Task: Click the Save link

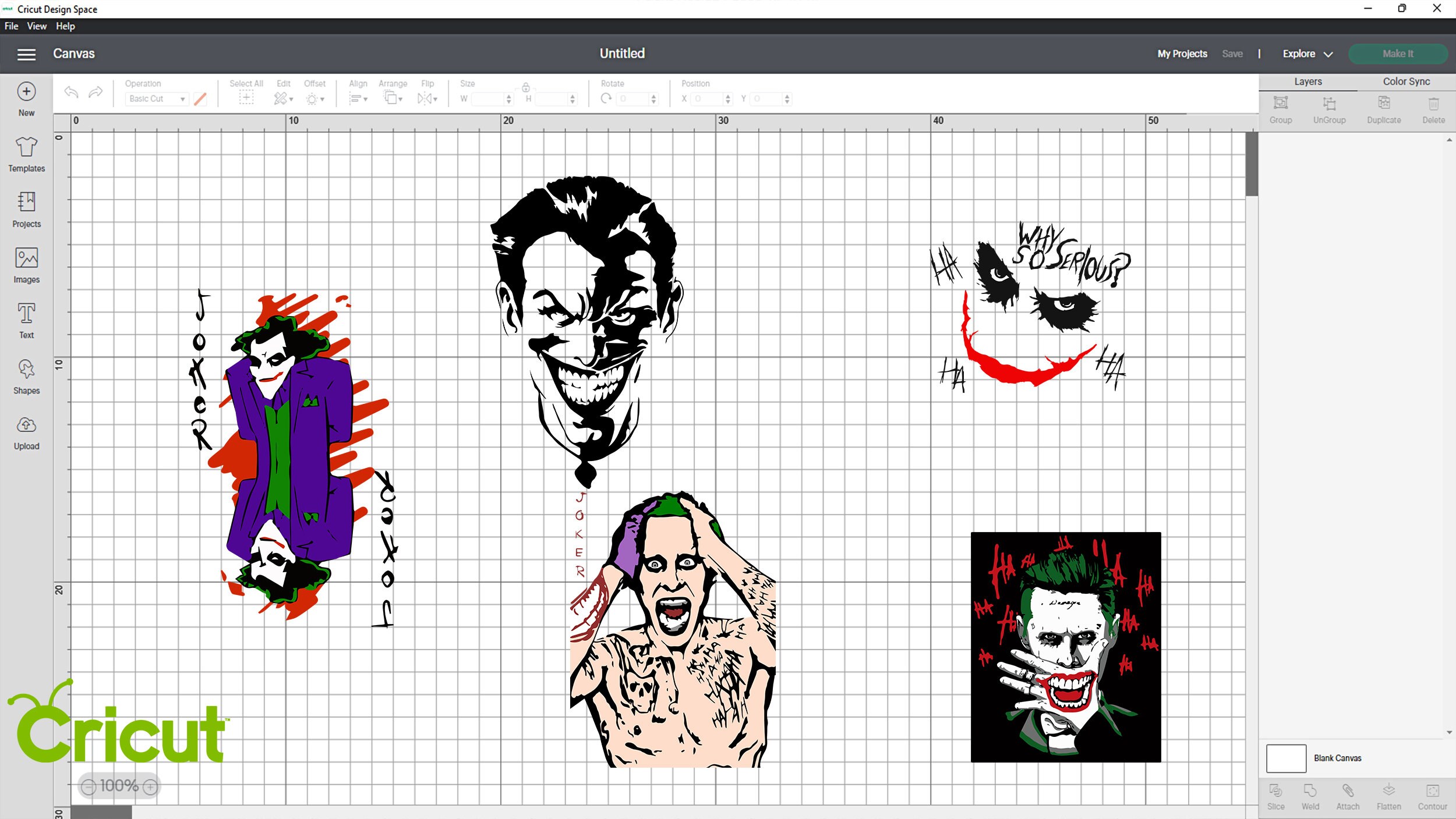Action: pyautogui.click(x=1232, y=54)
